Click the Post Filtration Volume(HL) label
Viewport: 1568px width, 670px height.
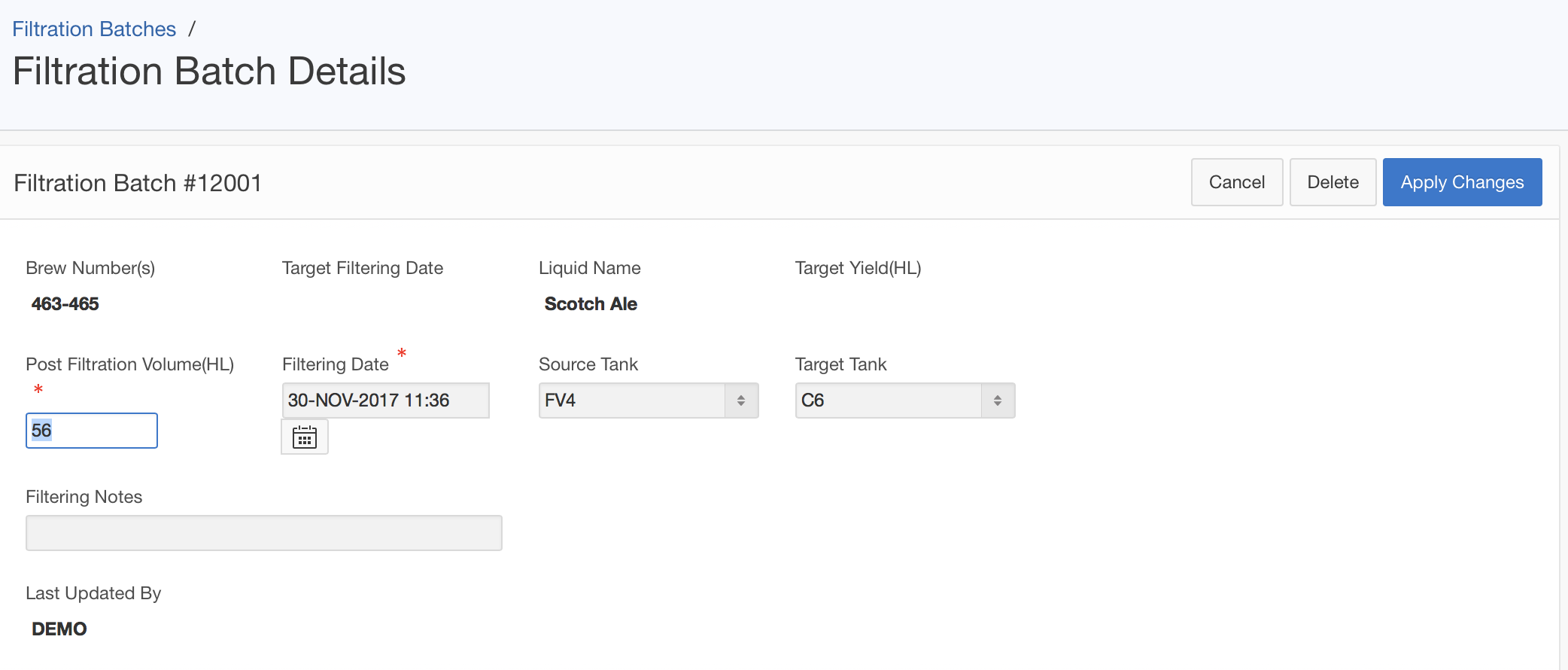129,364
